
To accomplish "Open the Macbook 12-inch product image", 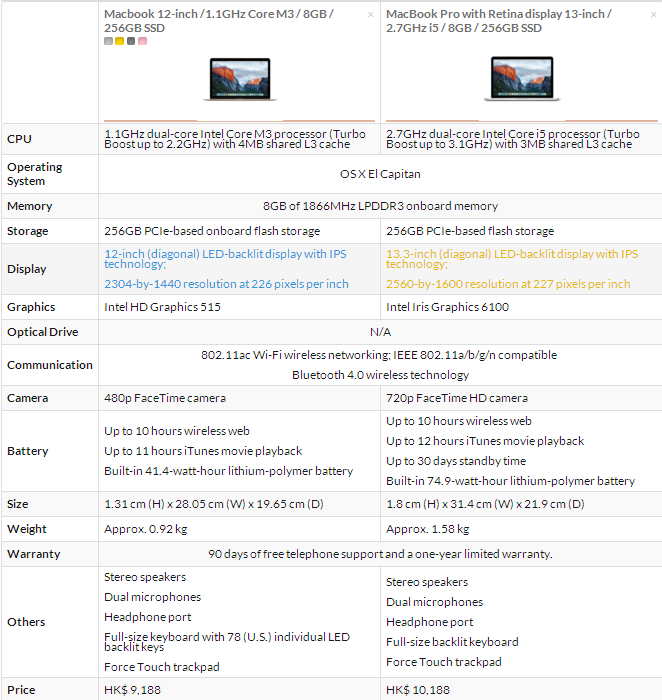I will pos(240,79).
